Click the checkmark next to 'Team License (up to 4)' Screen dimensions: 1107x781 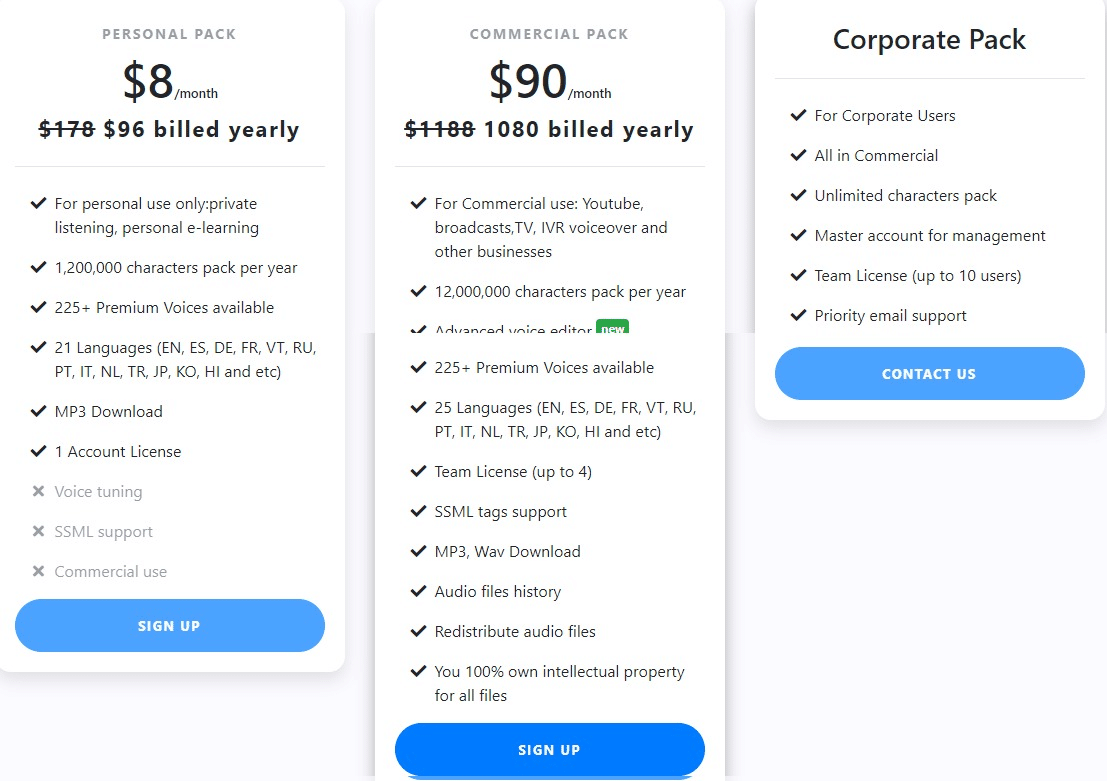coord(418,471)
